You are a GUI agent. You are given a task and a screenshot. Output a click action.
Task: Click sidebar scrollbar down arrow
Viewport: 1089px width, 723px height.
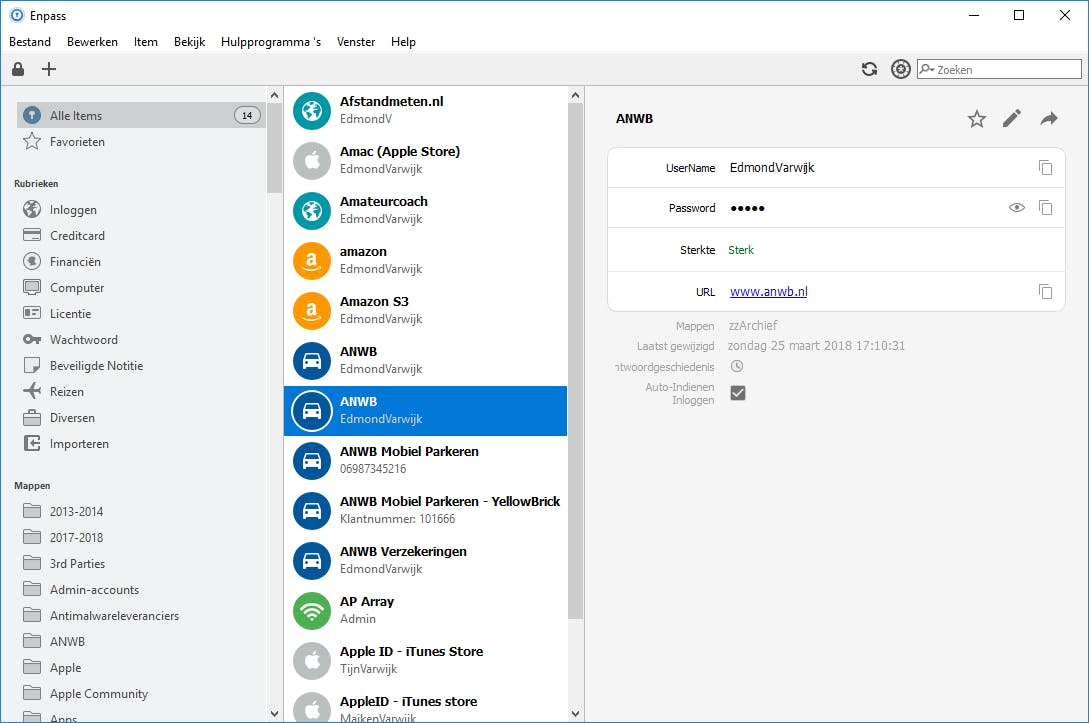pyautogui.click(x=274, y=713)
